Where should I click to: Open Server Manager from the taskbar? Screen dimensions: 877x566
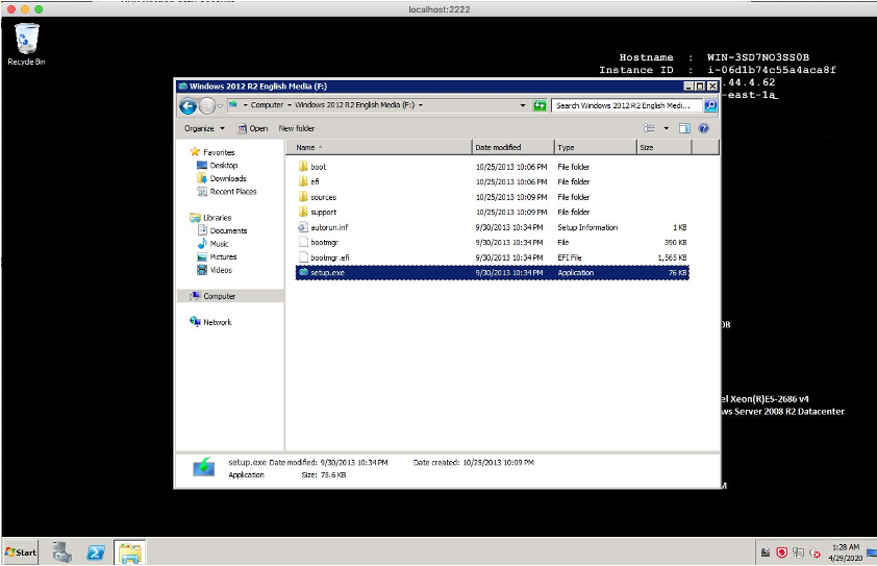pyautogui.click(x=62, y=553)
